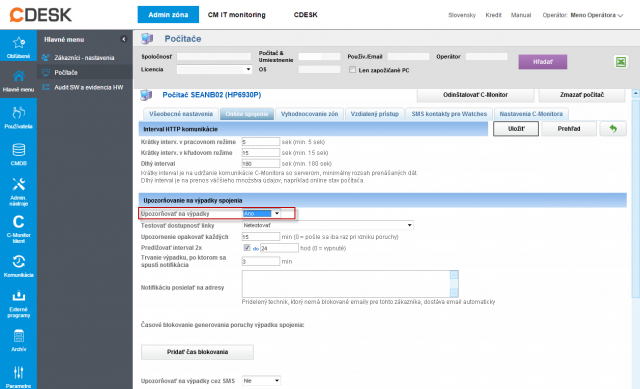Image resolution: width=640 pixels, height=389 pixels.
Task: Switch to CDESK top tab
Action: (305, 15)
